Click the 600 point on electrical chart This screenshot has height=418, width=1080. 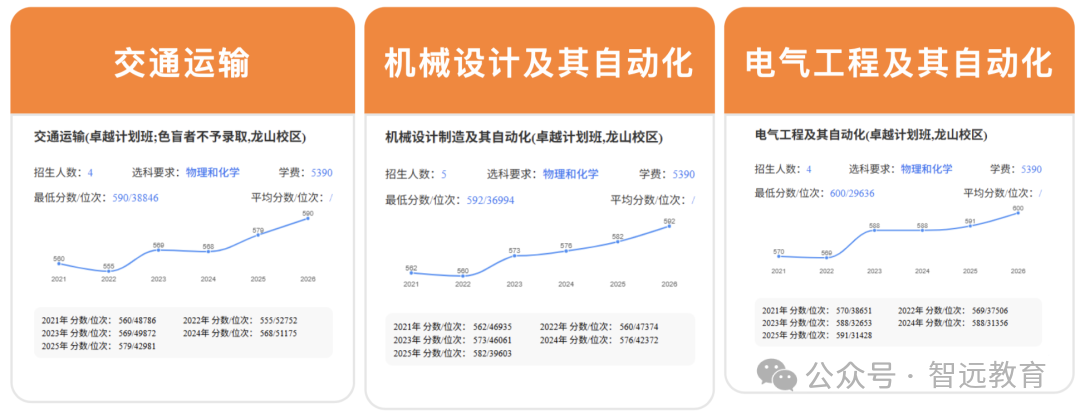[x=1018, y=213]
